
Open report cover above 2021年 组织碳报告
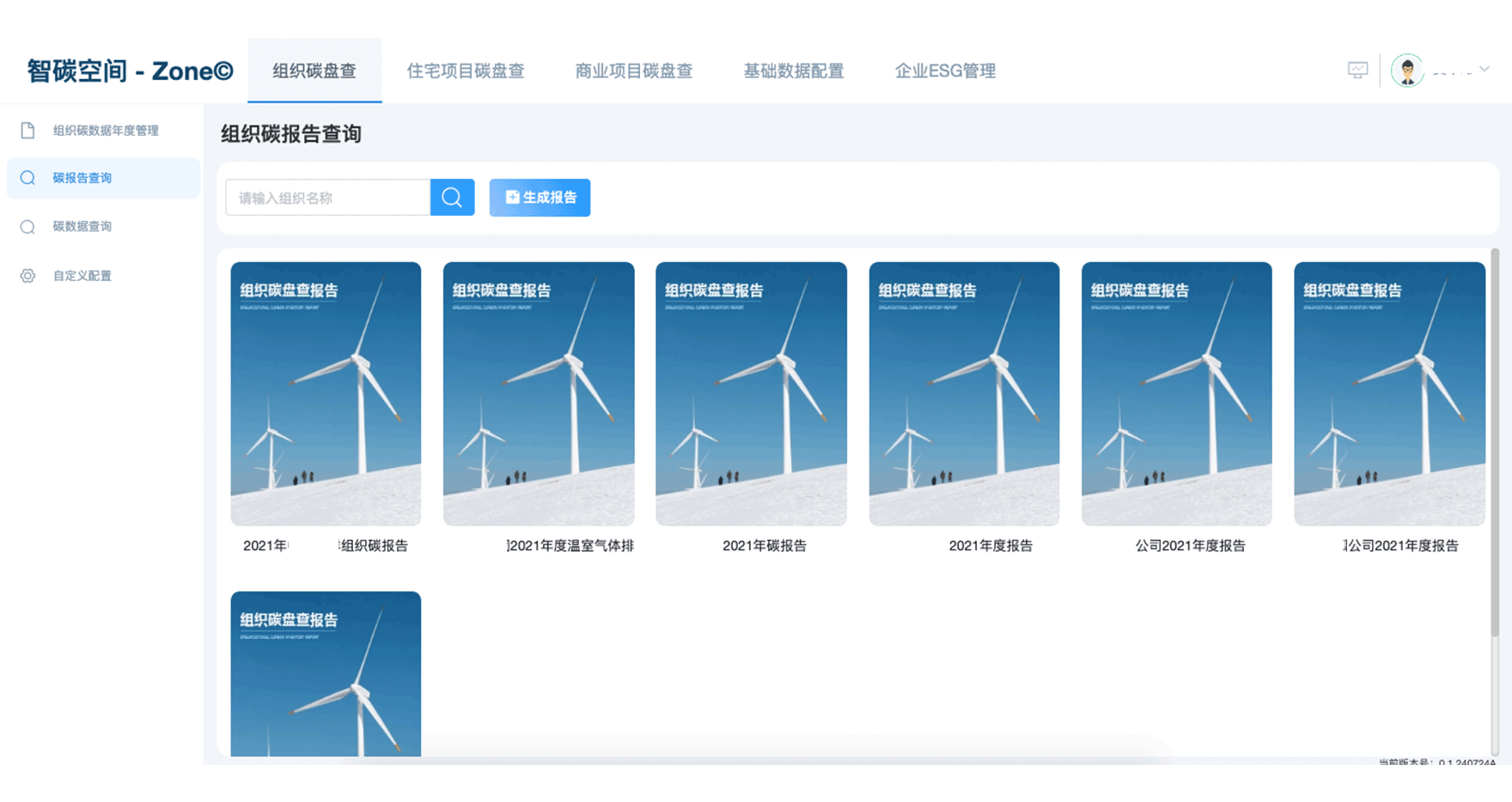[x=326, y=394]
